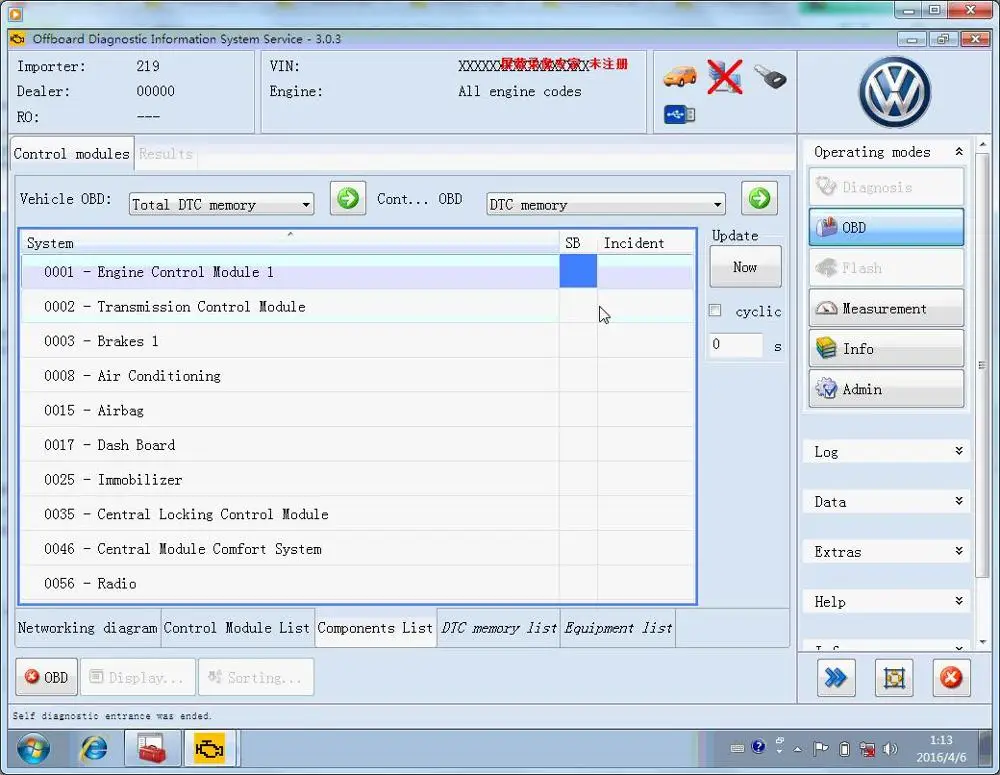Open the Admin operating mode
This screenshot has height=775, width=1000.
(886, 388)
